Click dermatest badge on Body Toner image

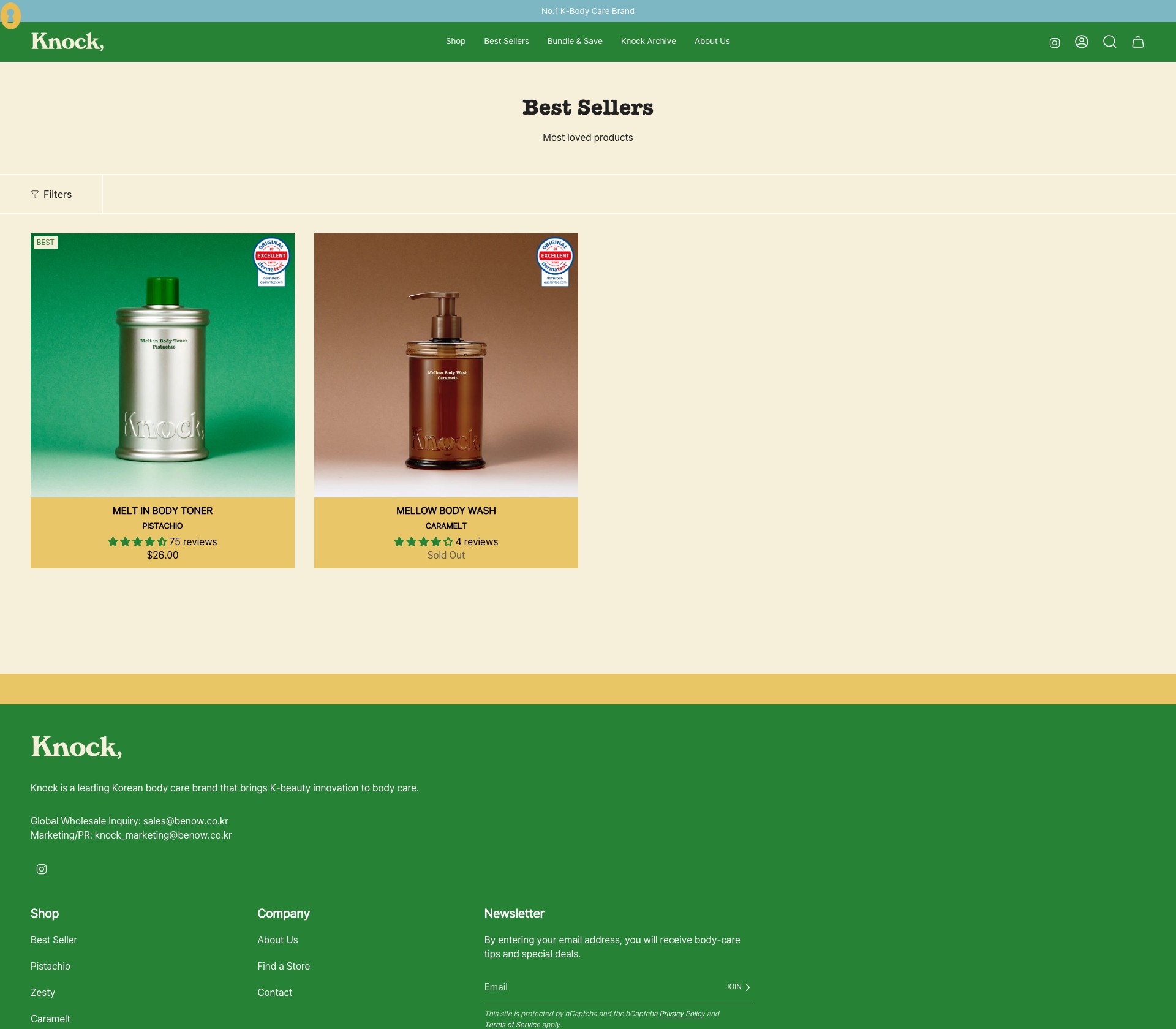(x=271, y=262)
